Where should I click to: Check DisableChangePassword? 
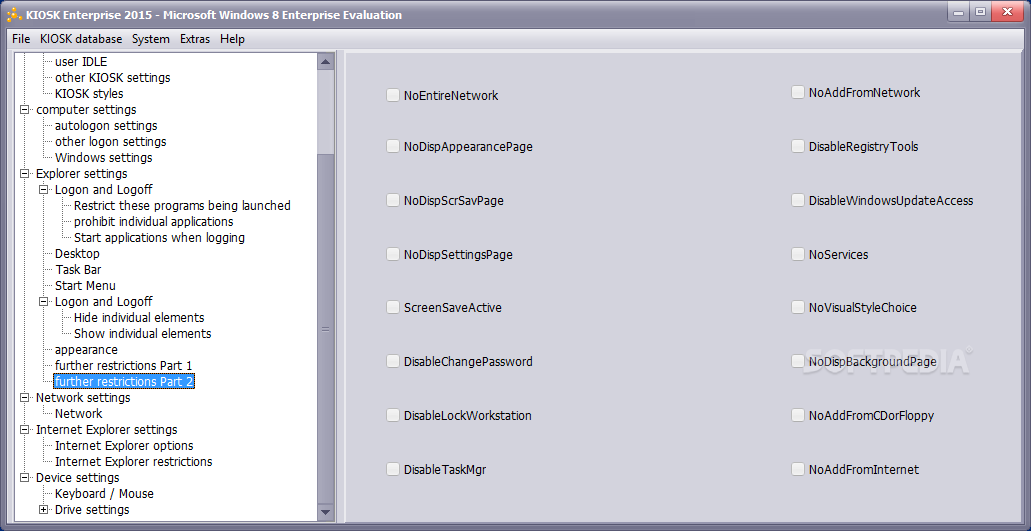pyautogui.click(x=393, y=361)
